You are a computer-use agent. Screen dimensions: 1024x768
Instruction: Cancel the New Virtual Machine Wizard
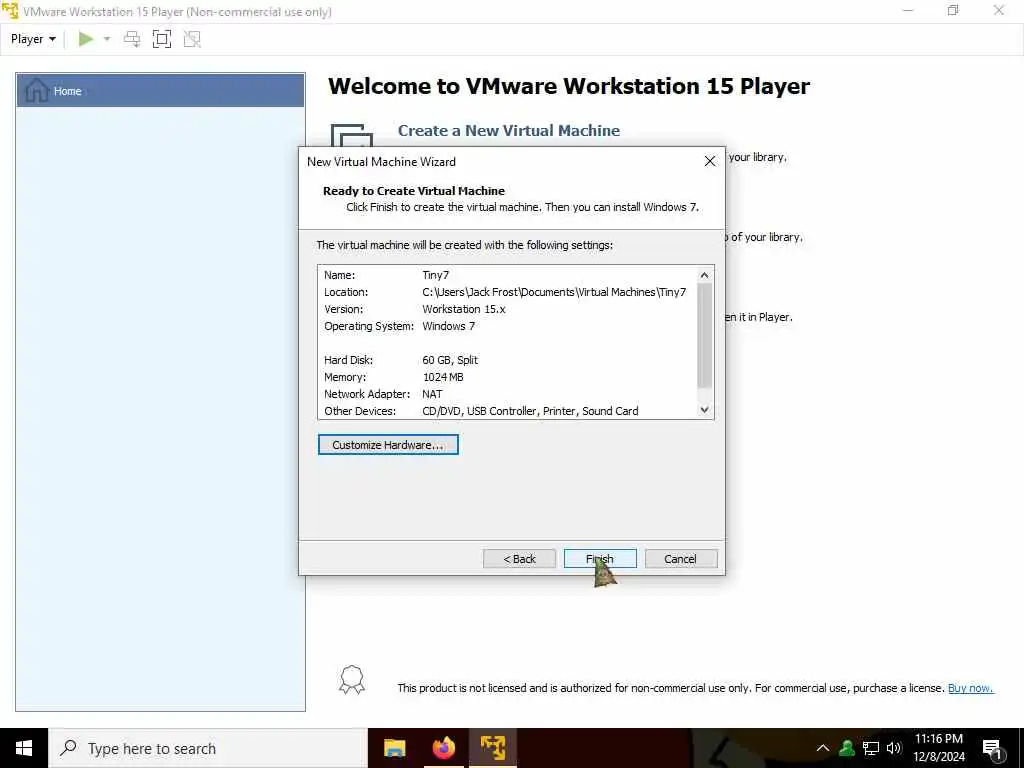(x=680, y=559)
